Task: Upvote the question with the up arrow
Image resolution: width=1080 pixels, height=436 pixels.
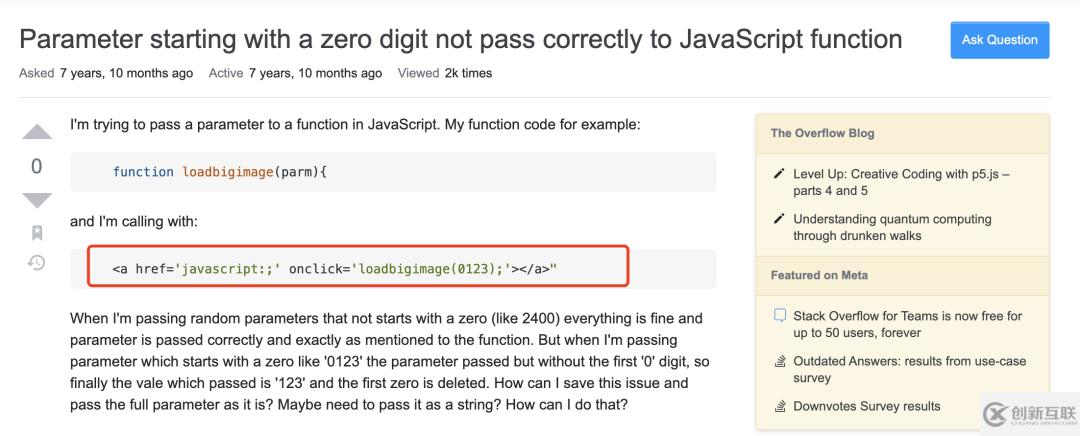Action: click(x=37, y=132)
